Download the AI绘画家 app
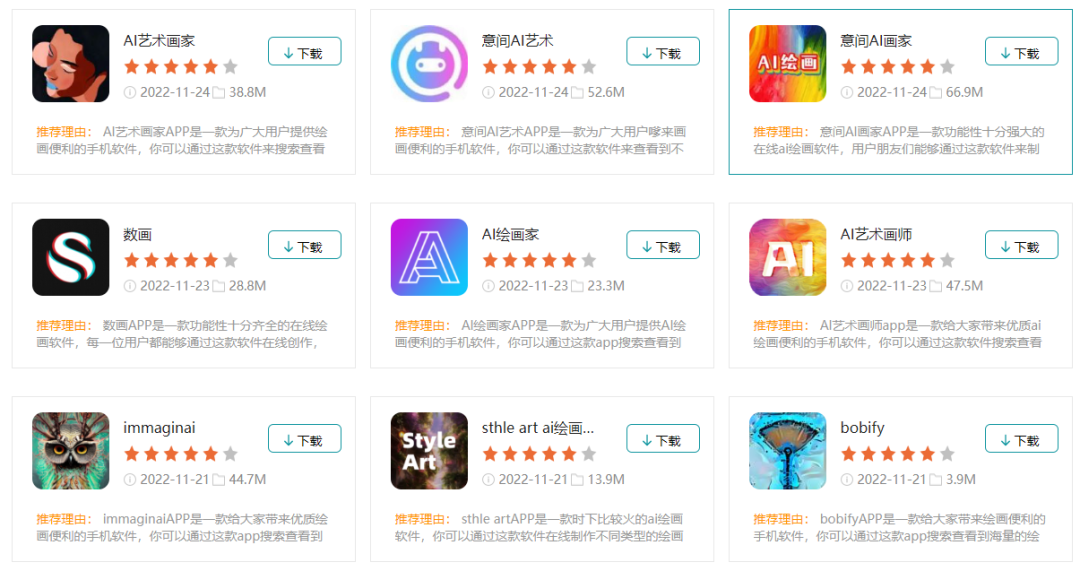Image resolution: width=1080 pixels, height=571 pixels. (663, 245)
